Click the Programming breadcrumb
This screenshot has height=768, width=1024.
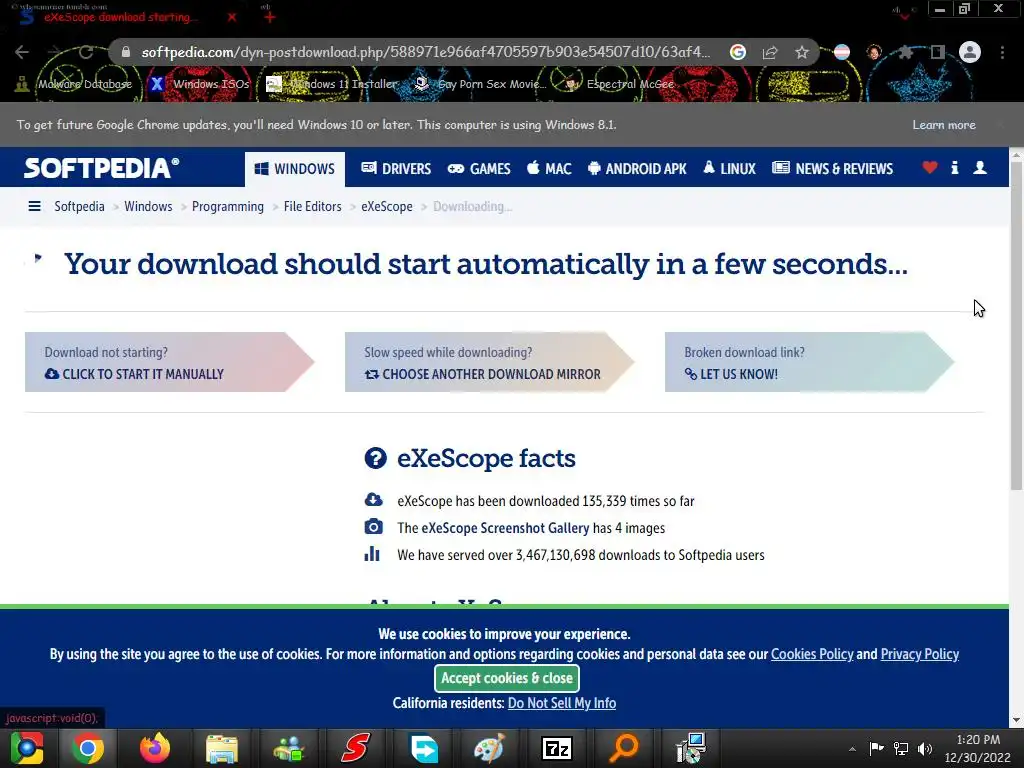tap(228, 206)
